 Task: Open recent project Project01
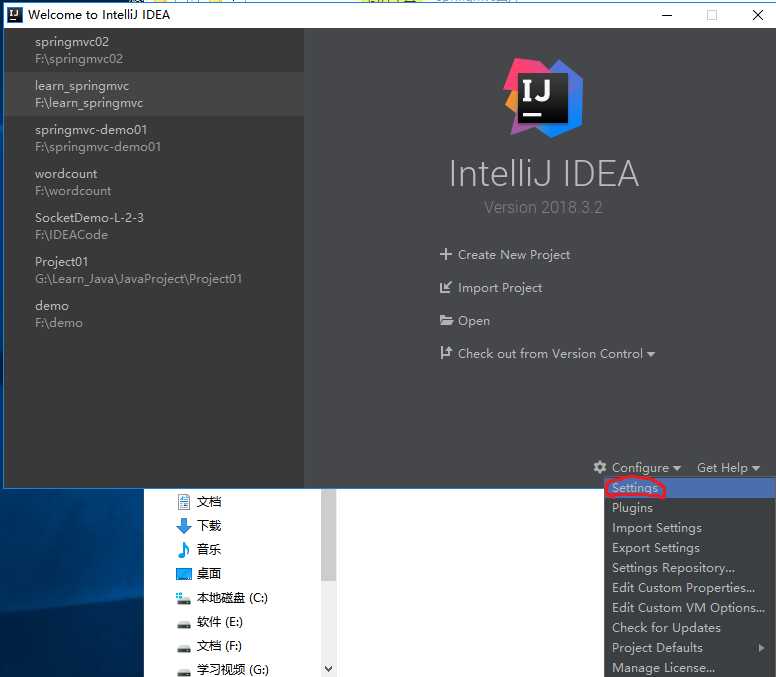click(154, 270)
